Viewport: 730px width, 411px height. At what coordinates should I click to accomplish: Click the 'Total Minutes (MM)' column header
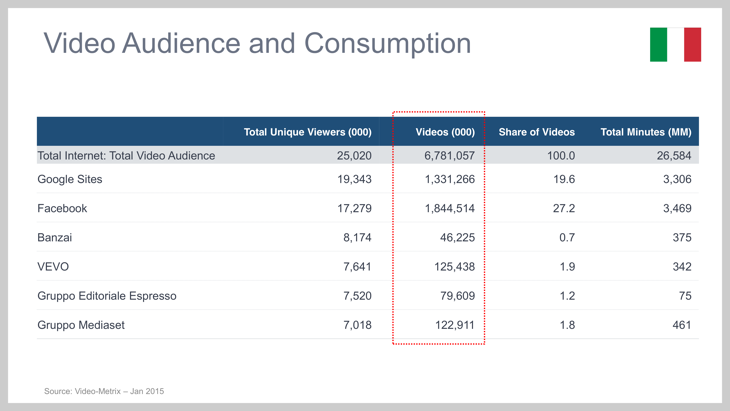(x=646, y=132)
